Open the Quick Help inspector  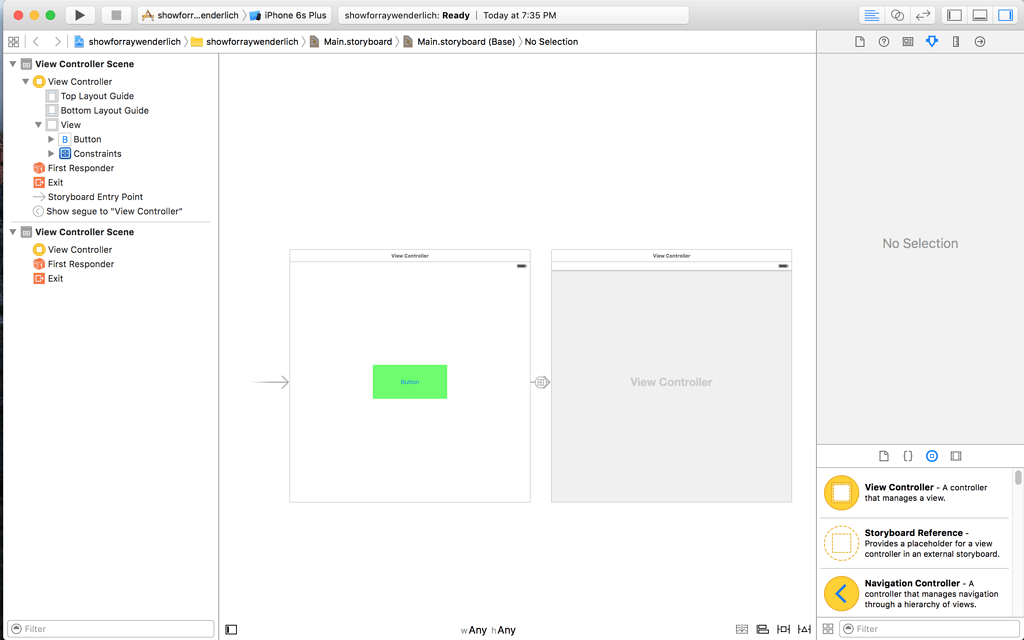pos(883,41)
